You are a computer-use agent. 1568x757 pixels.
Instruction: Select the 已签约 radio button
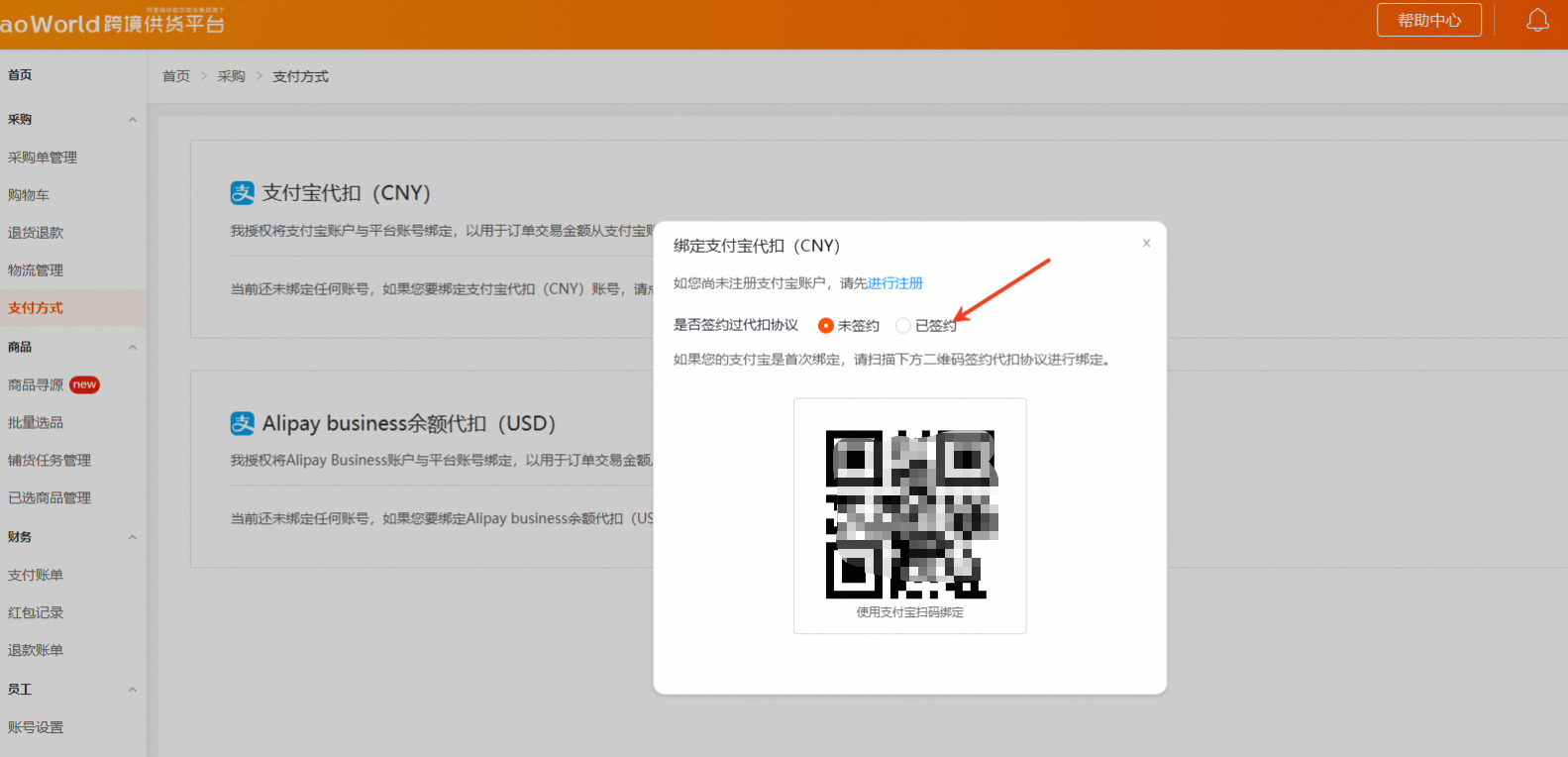902,325
